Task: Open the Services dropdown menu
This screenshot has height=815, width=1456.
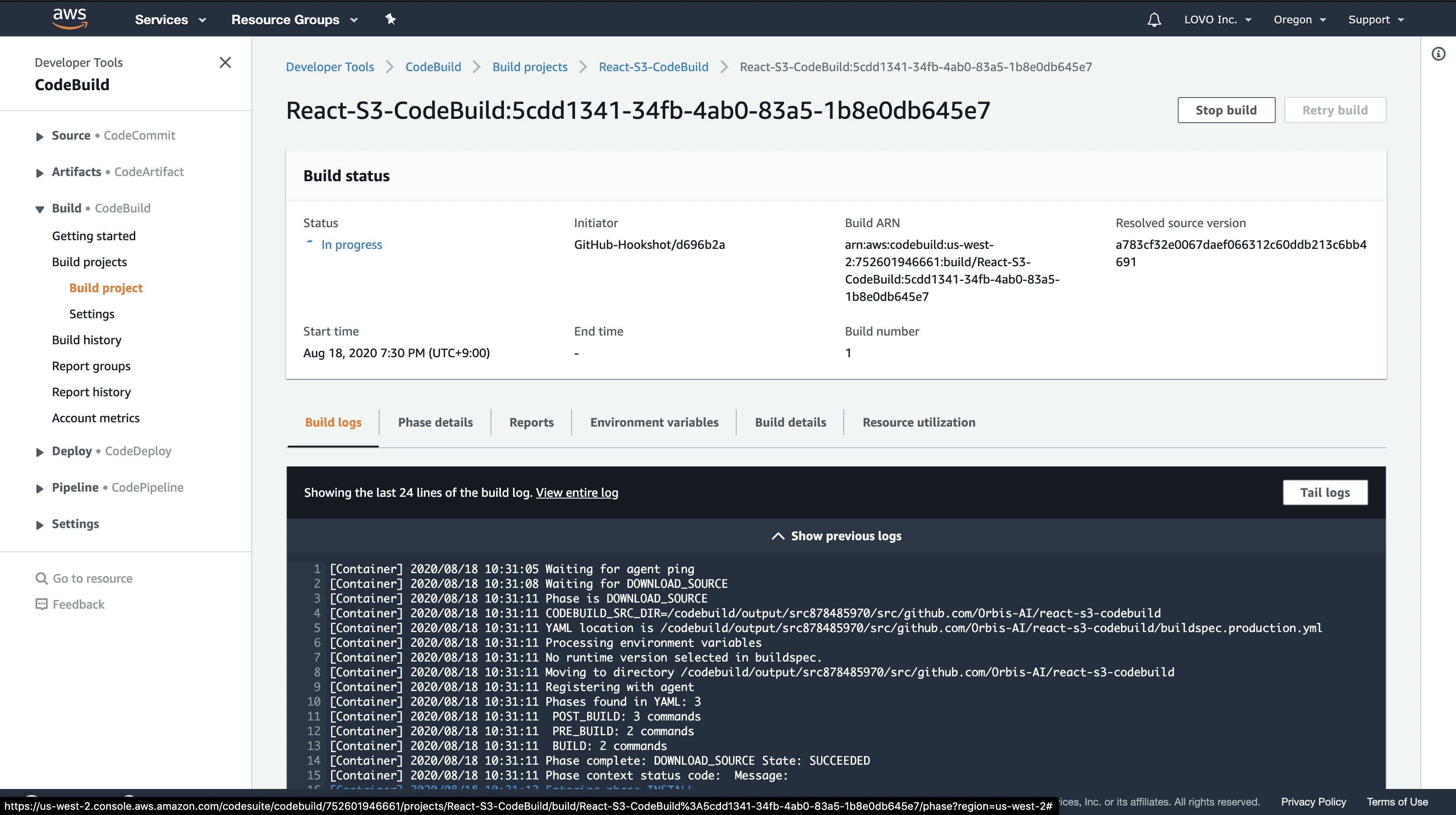Action: coord(170,20)
